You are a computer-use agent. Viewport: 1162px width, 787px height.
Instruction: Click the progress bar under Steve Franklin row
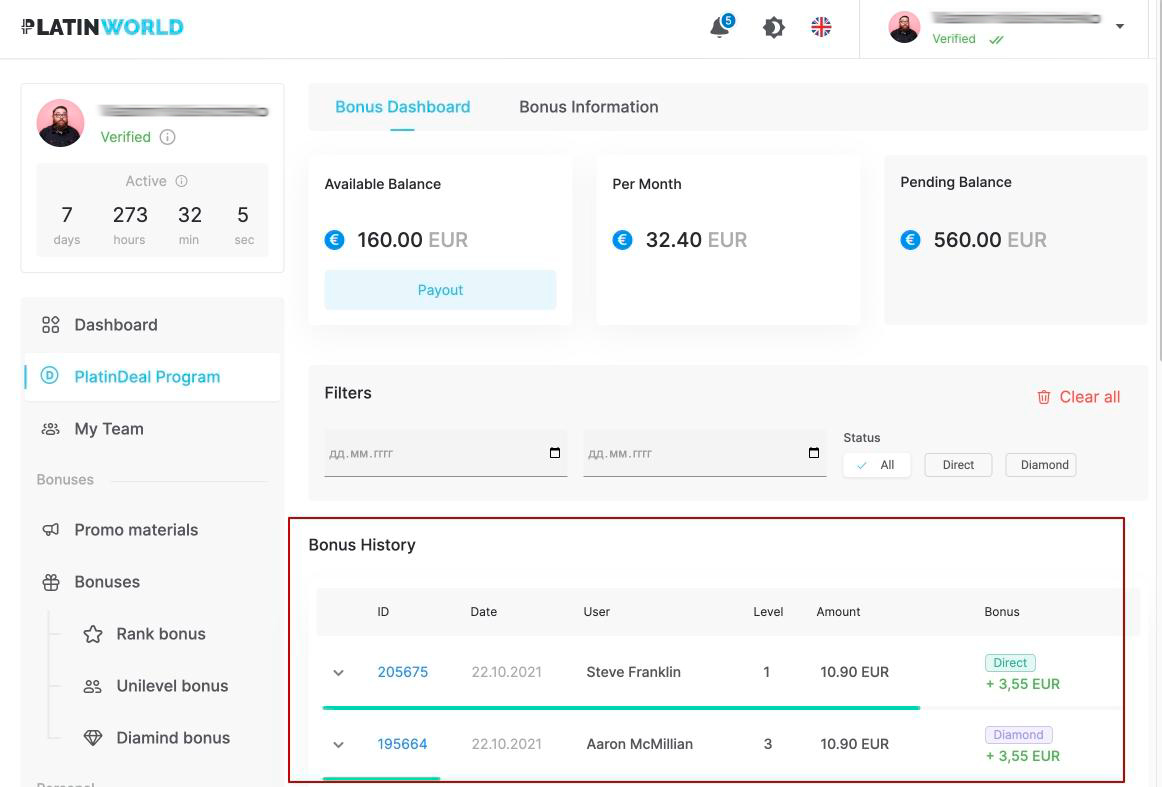(x=620, y=708)
